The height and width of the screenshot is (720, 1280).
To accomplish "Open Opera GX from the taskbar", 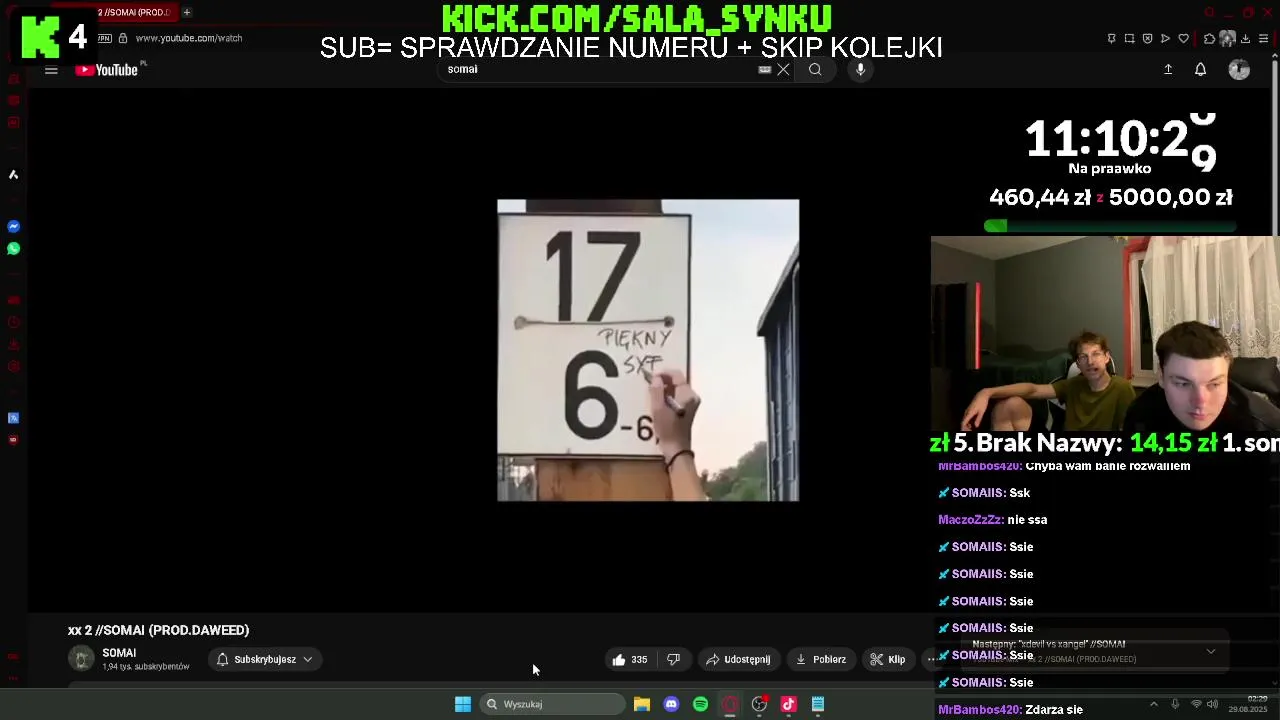I will click(730, 704).
